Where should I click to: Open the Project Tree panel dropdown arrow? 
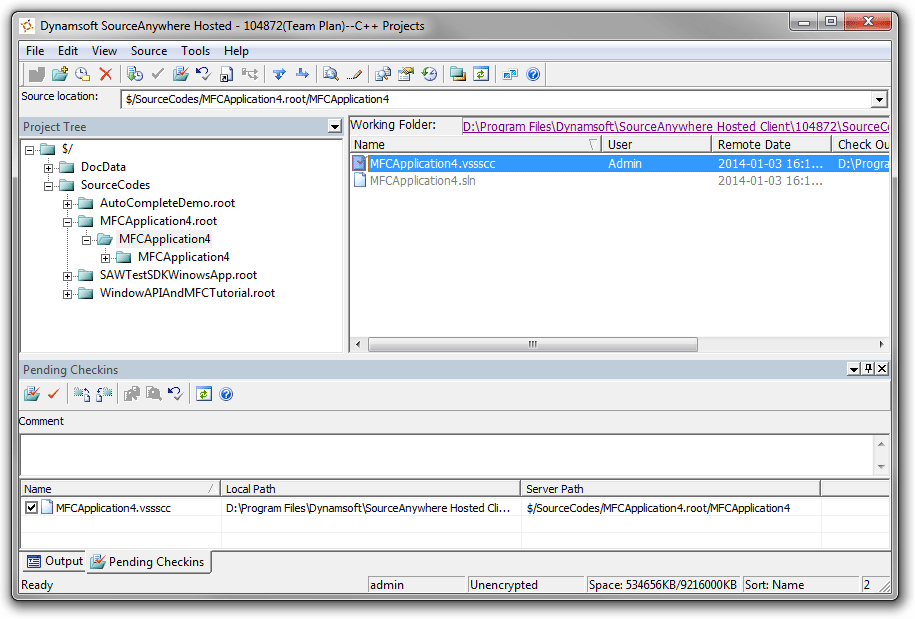point(334,127)
